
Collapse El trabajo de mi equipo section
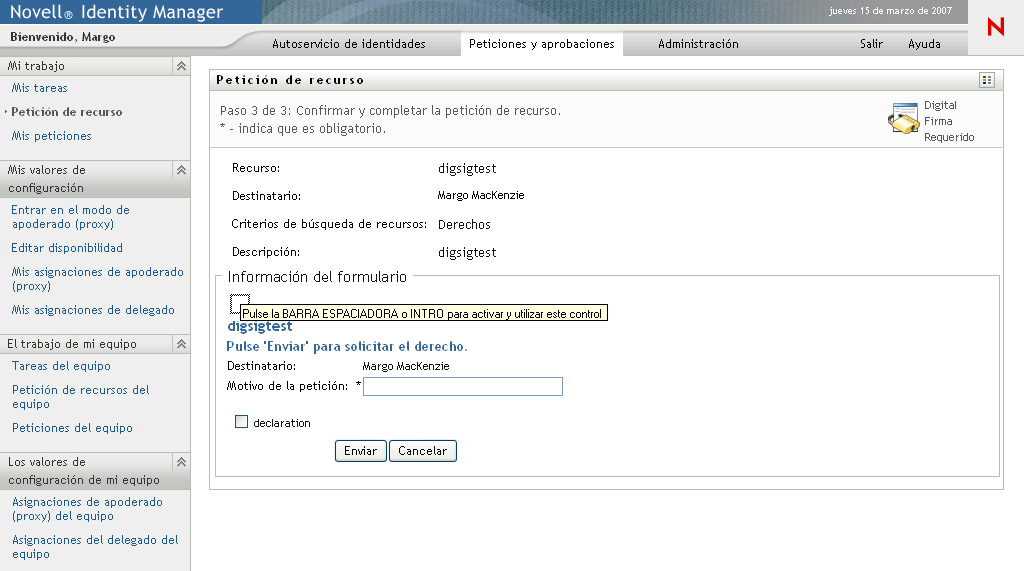click(182, 344)
